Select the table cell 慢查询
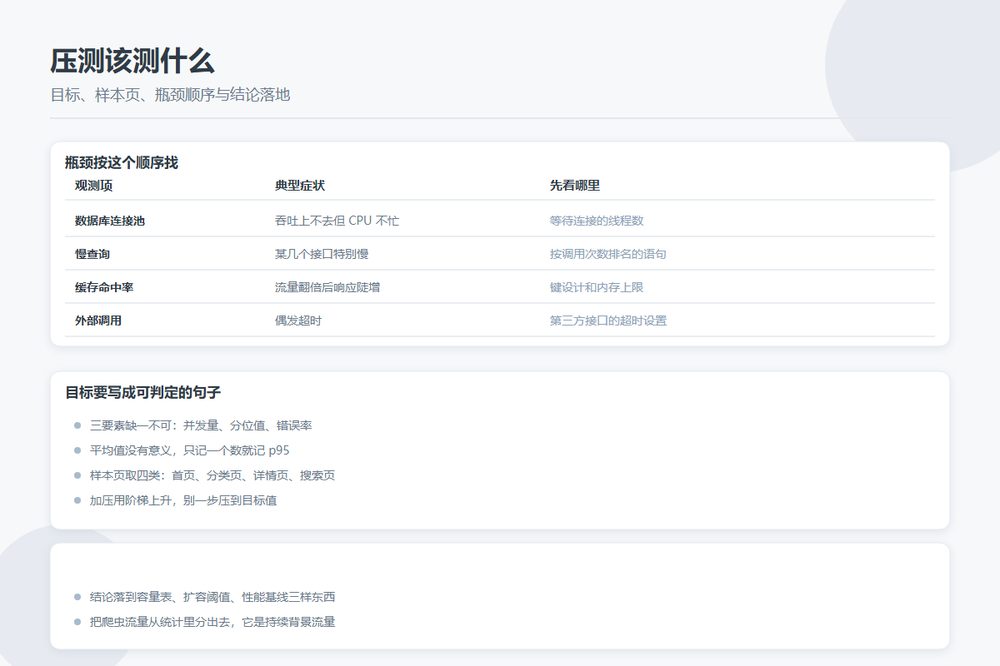1000x666 pixels. point(92,254)
